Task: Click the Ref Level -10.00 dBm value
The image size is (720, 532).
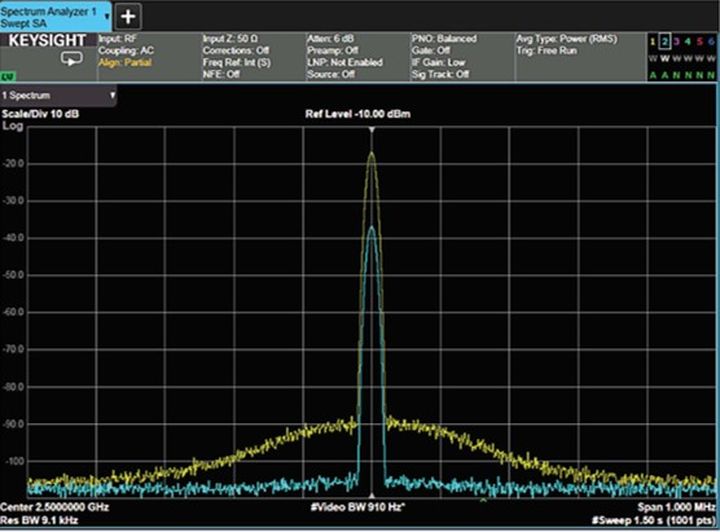Action: [x=358, y=114]
